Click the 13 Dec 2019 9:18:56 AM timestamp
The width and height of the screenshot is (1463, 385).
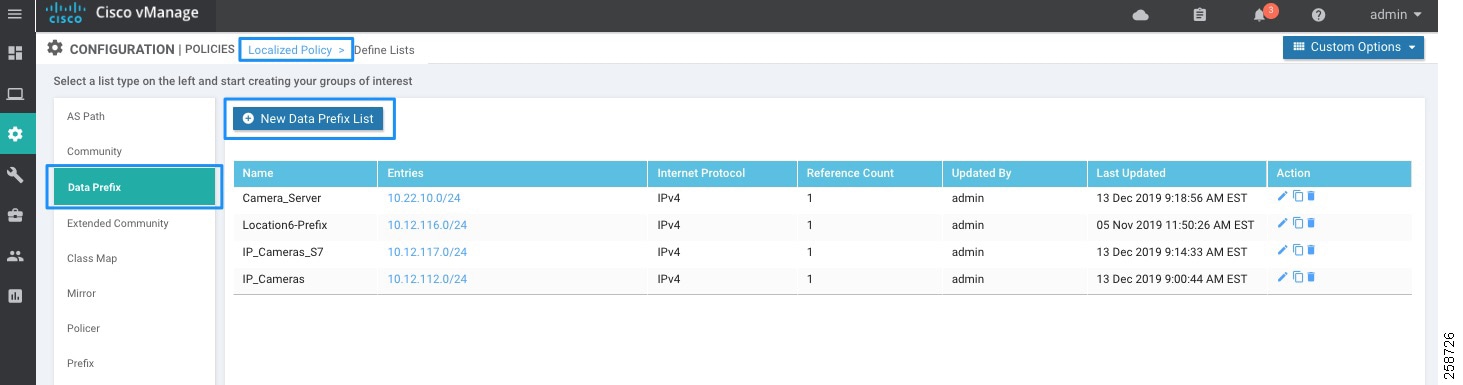click(x=1172, y=198)
